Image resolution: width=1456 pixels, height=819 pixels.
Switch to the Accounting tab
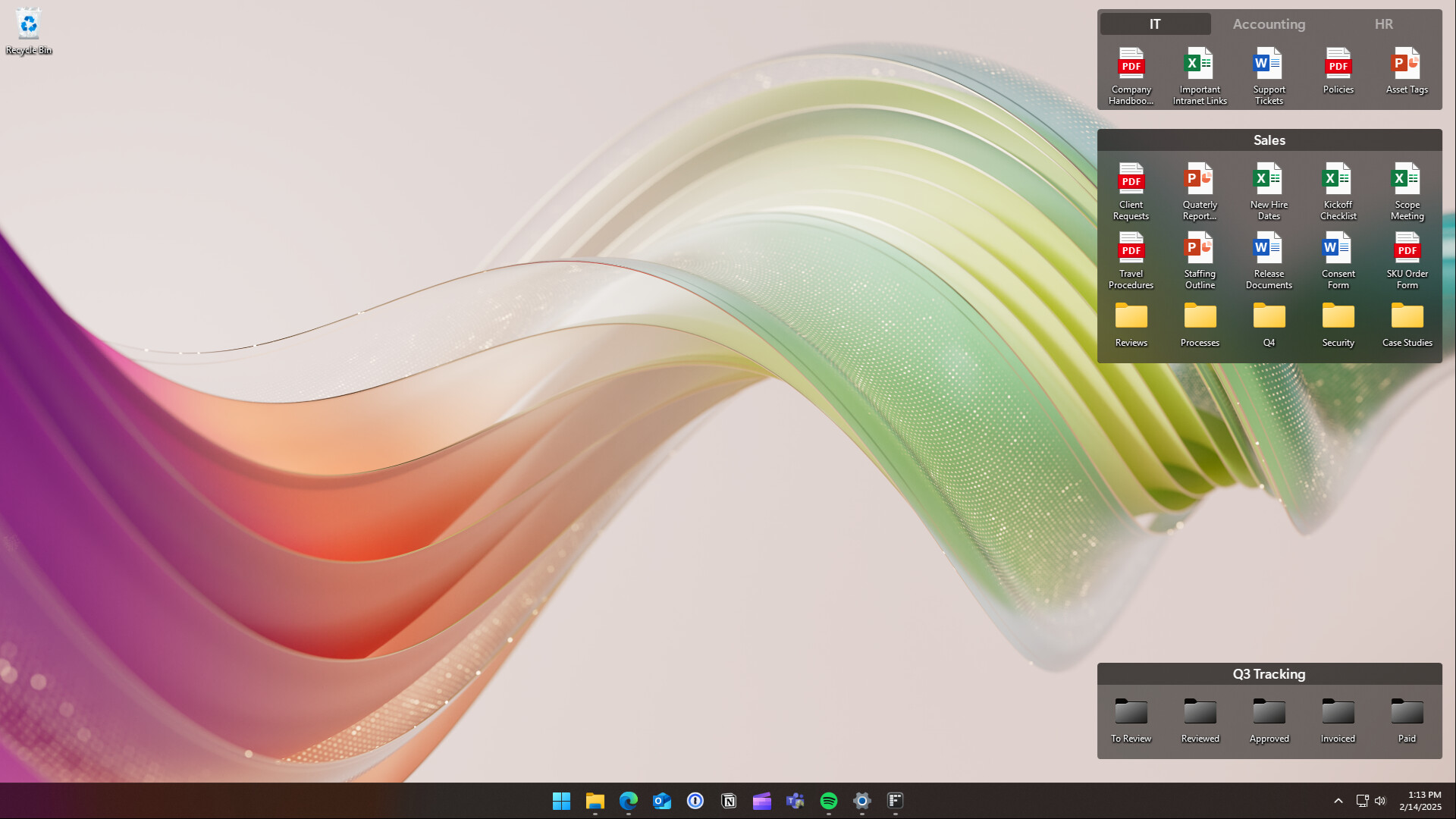click(1269, 24)
